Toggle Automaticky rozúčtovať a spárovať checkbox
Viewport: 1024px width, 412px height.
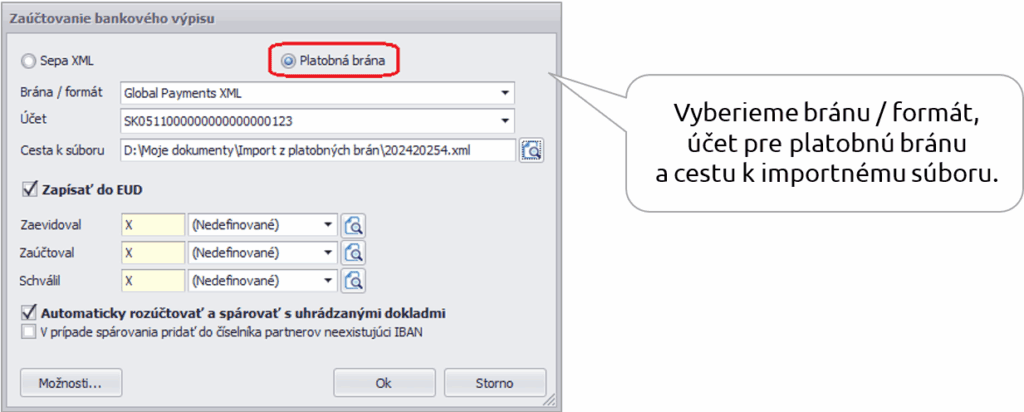click(27, 312)
